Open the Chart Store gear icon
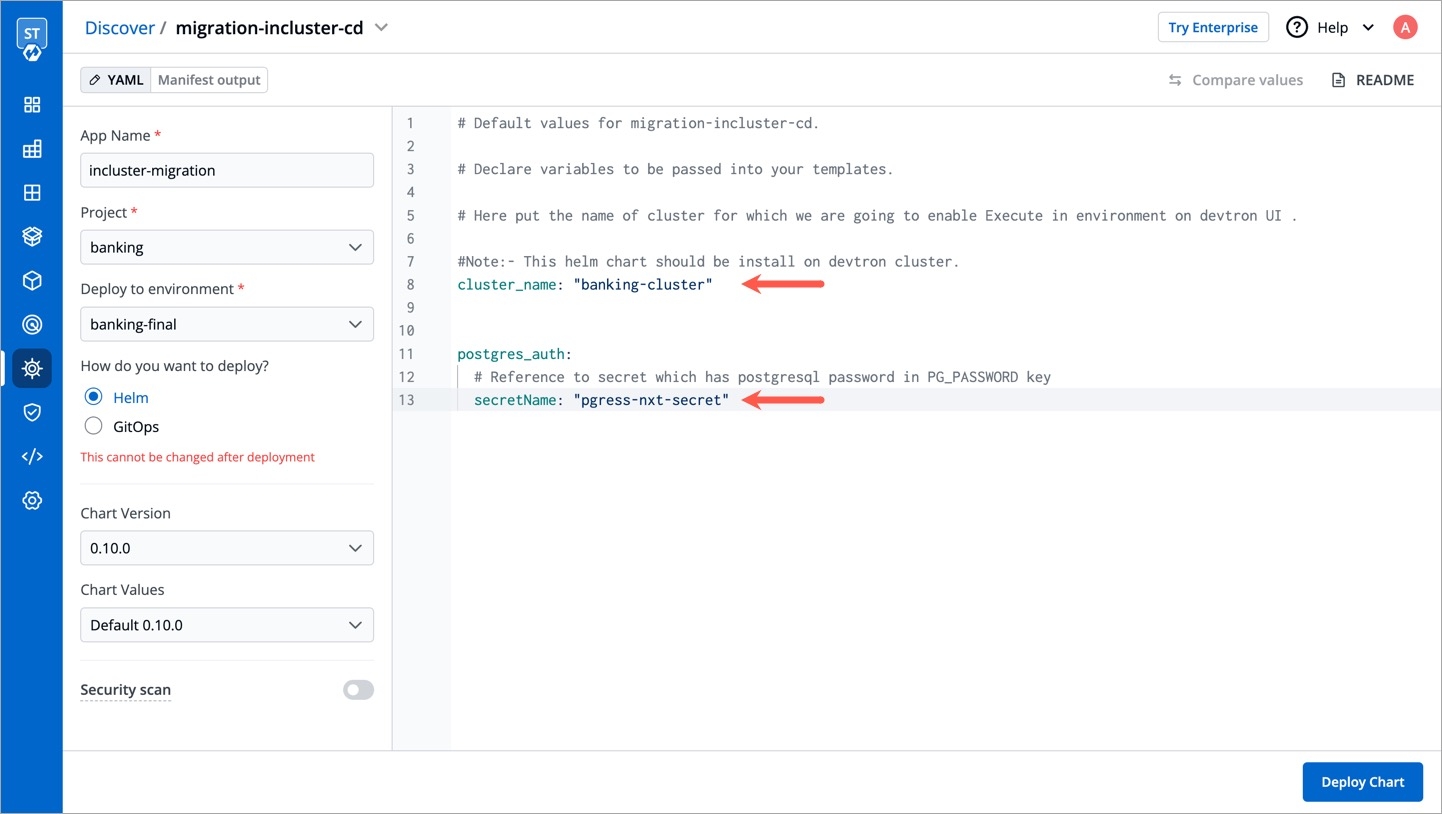 pyautogui.click(x=32, y=368)
